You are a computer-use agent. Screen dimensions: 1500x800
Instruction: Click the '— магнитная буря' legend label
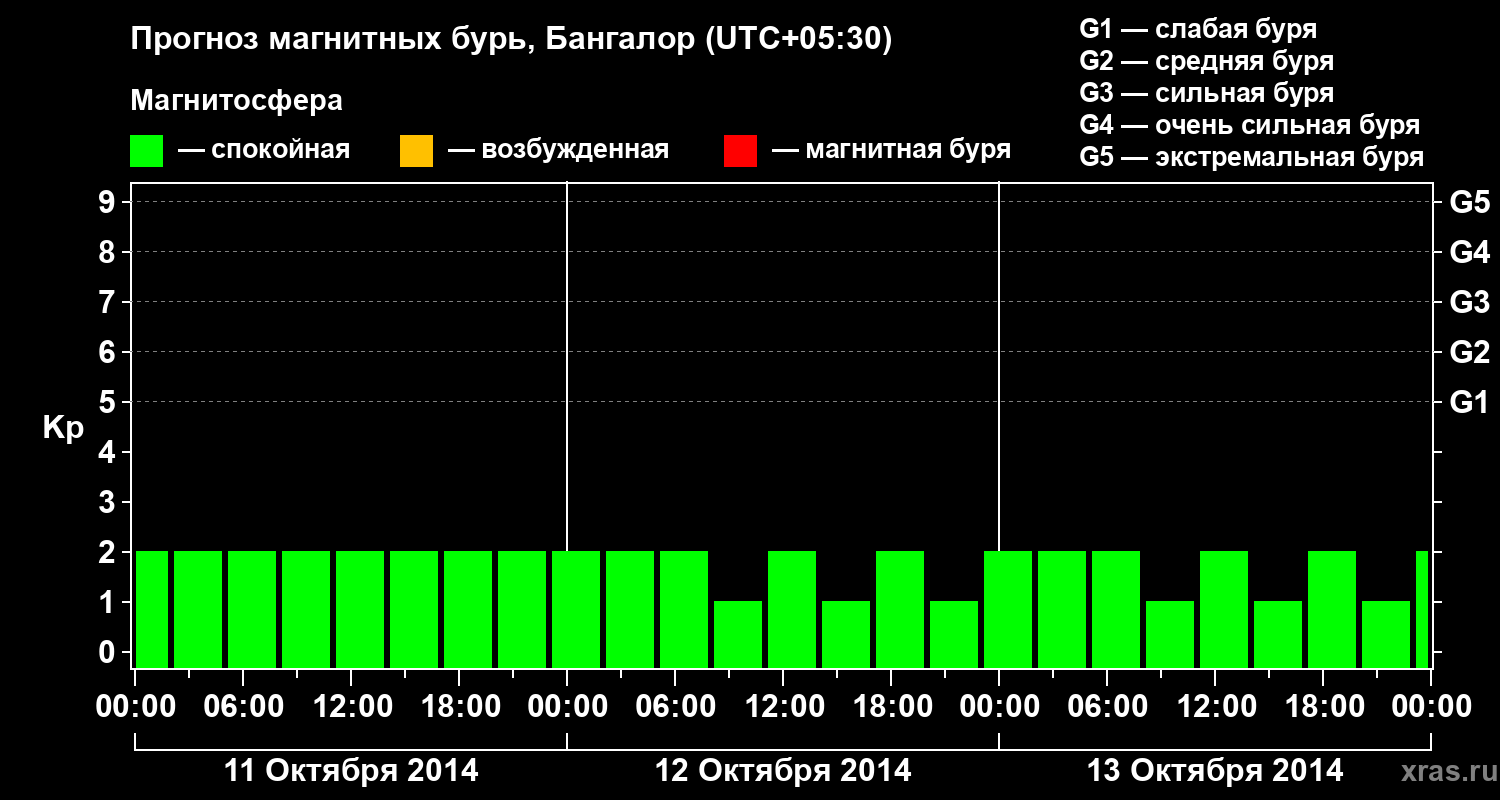[891, 150]
